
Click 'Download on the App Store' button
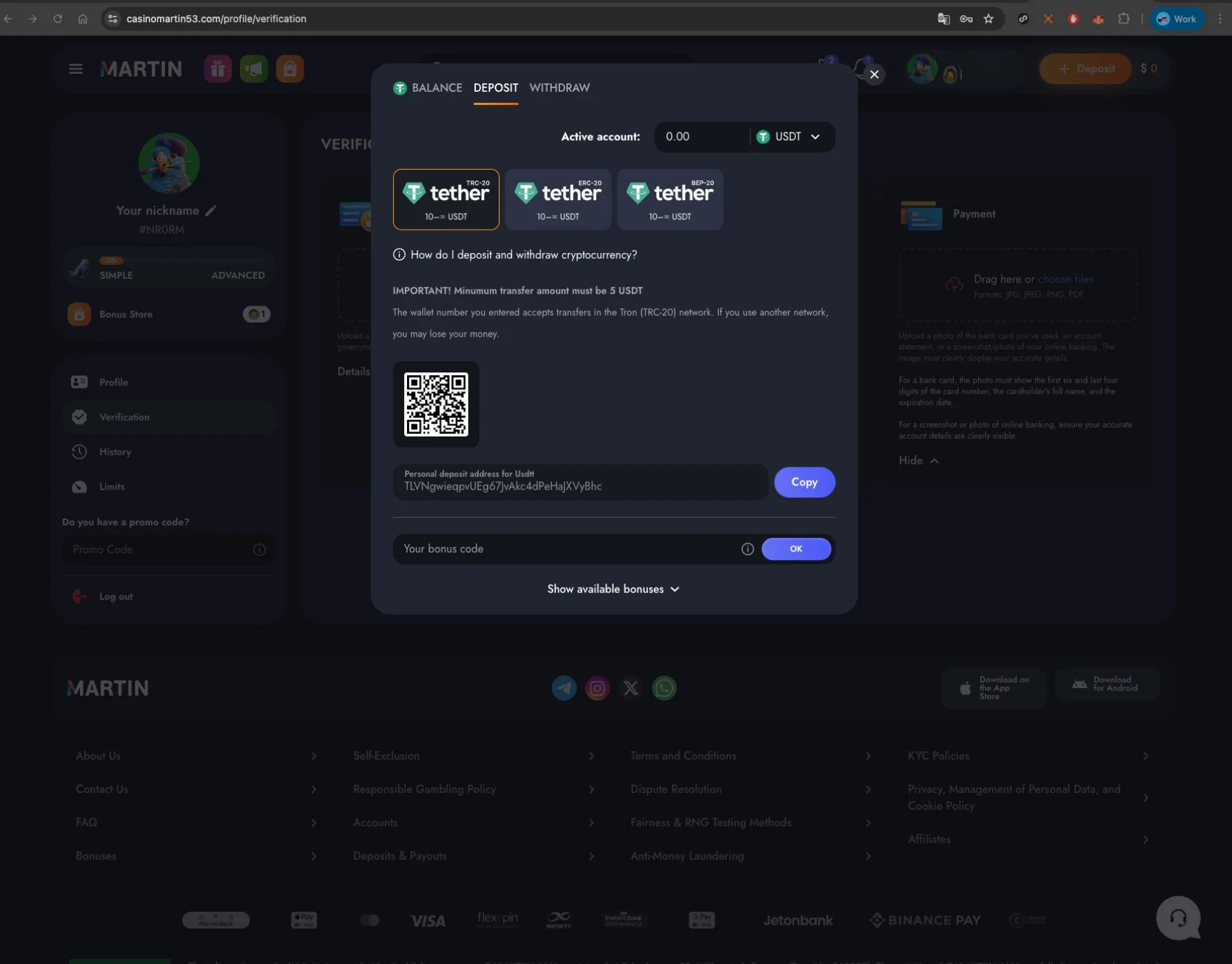[993, 687]
